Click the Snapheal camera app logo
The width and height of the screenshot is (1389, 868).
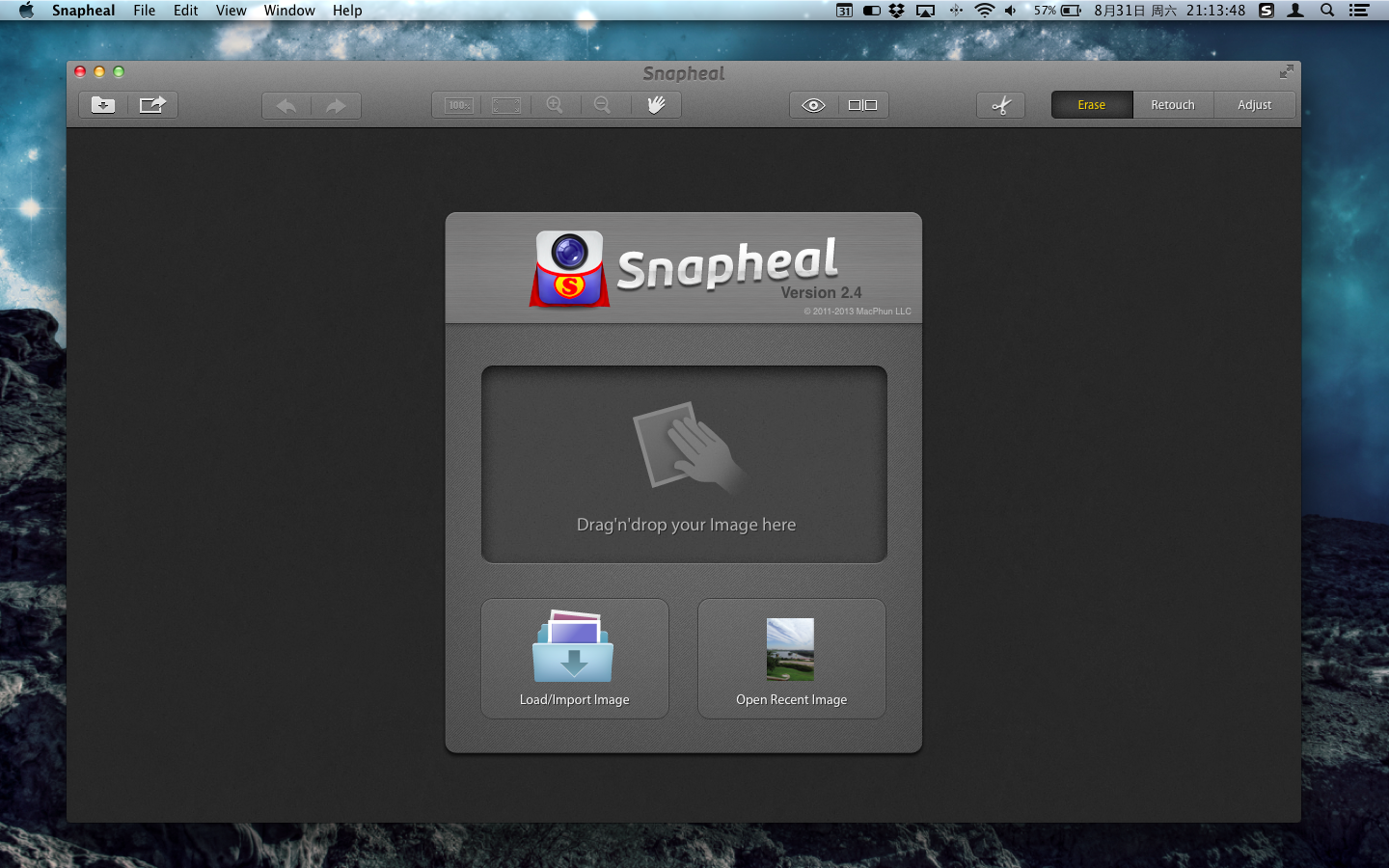point(569,269)
